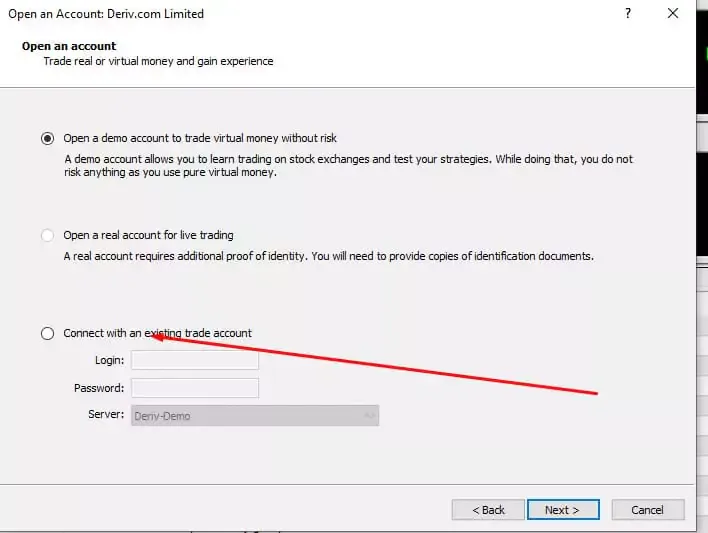
Task: Close the Open an Account dialog
Action: 673,13
